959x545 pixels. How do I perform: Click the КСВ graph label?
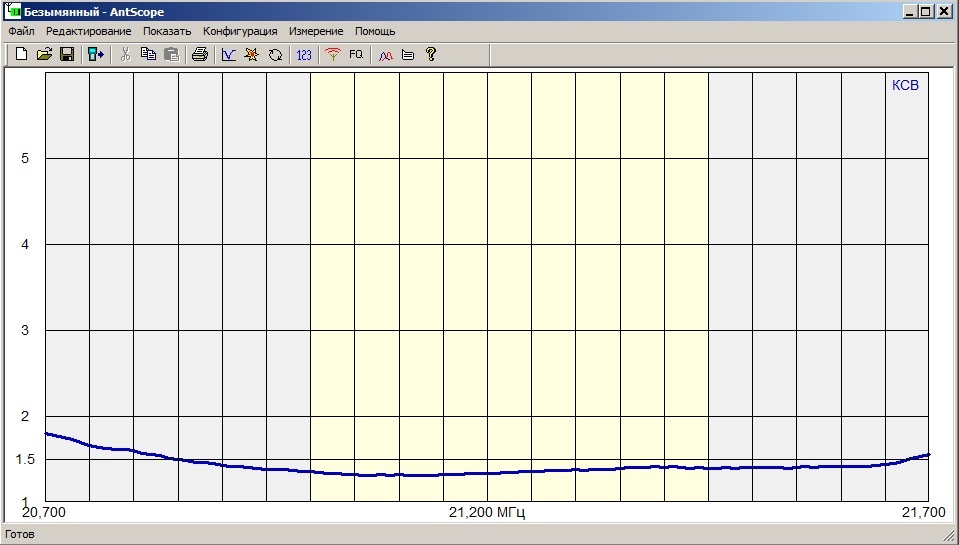point(905,86)
